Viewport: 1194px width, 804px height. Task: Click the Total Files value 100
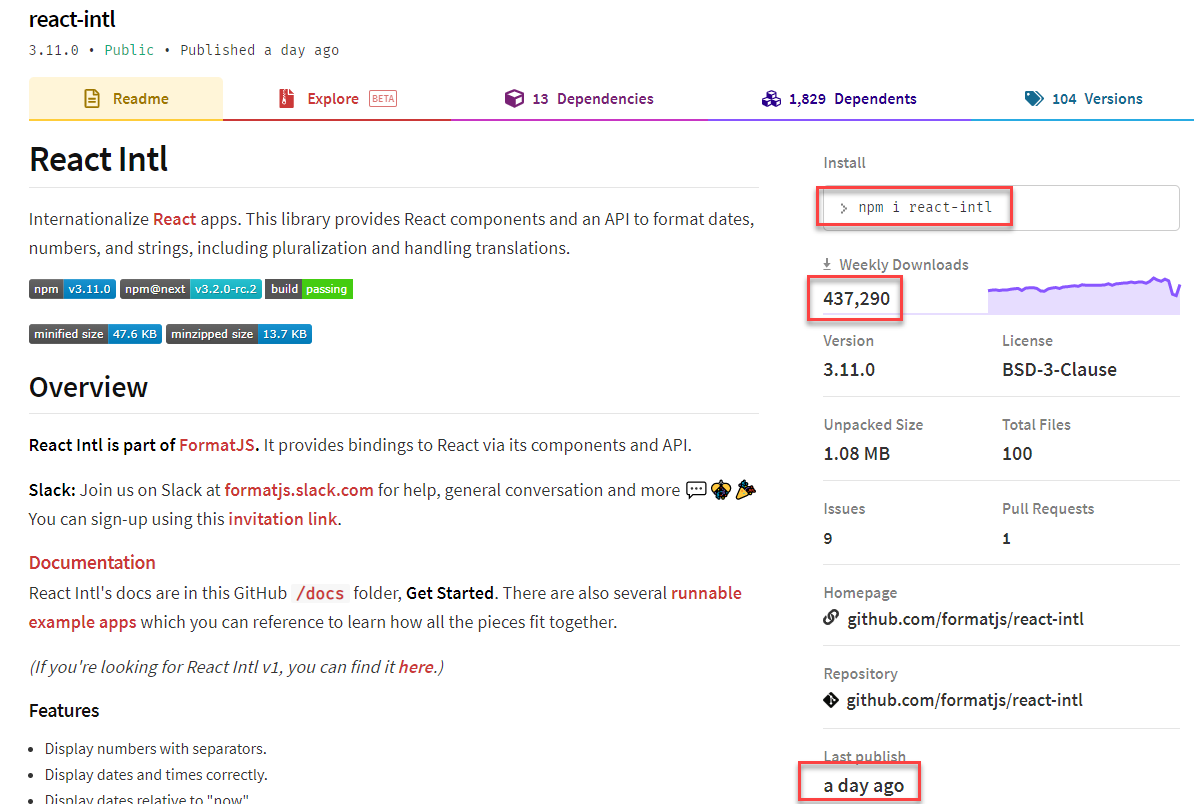1017,454
